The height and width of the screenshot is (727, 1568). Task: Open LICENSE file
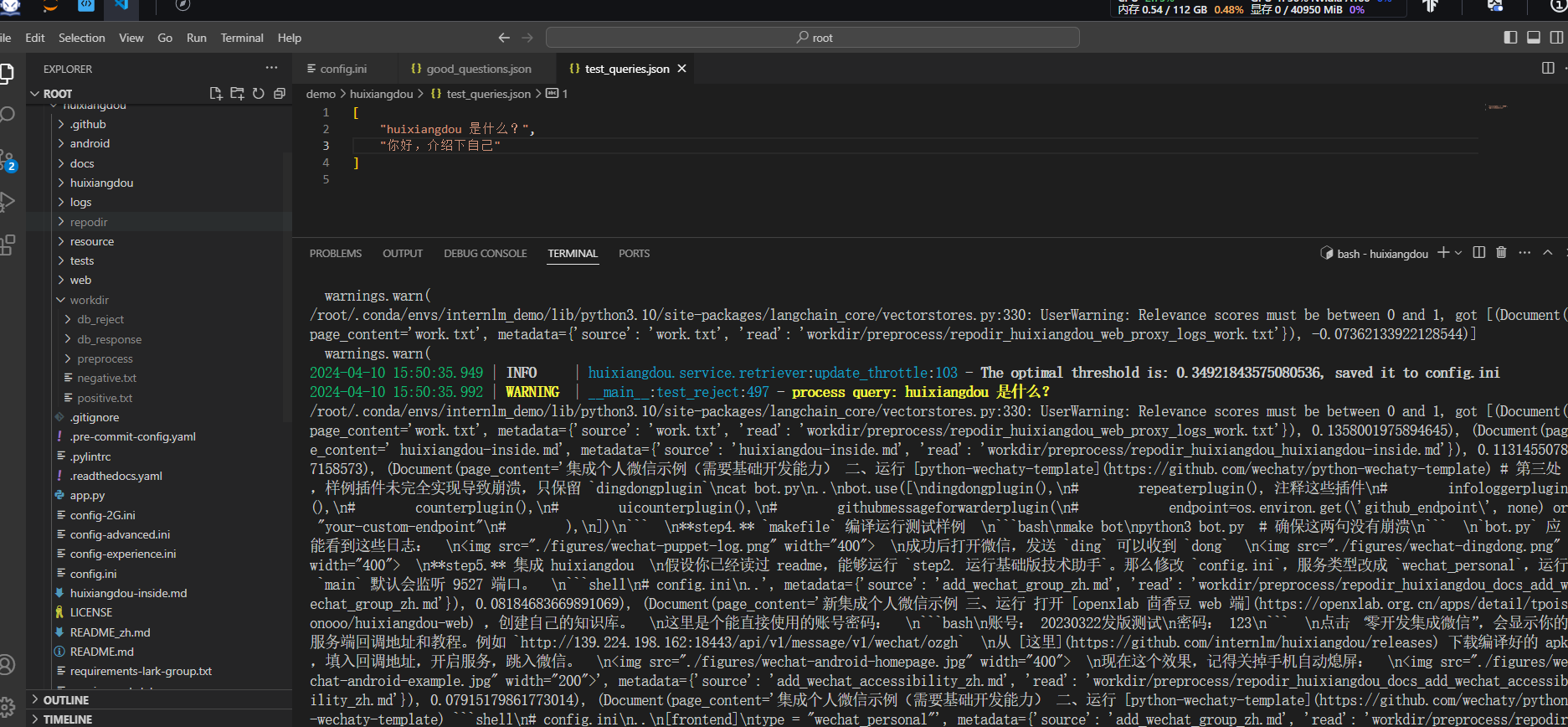(x=159, y=612)
